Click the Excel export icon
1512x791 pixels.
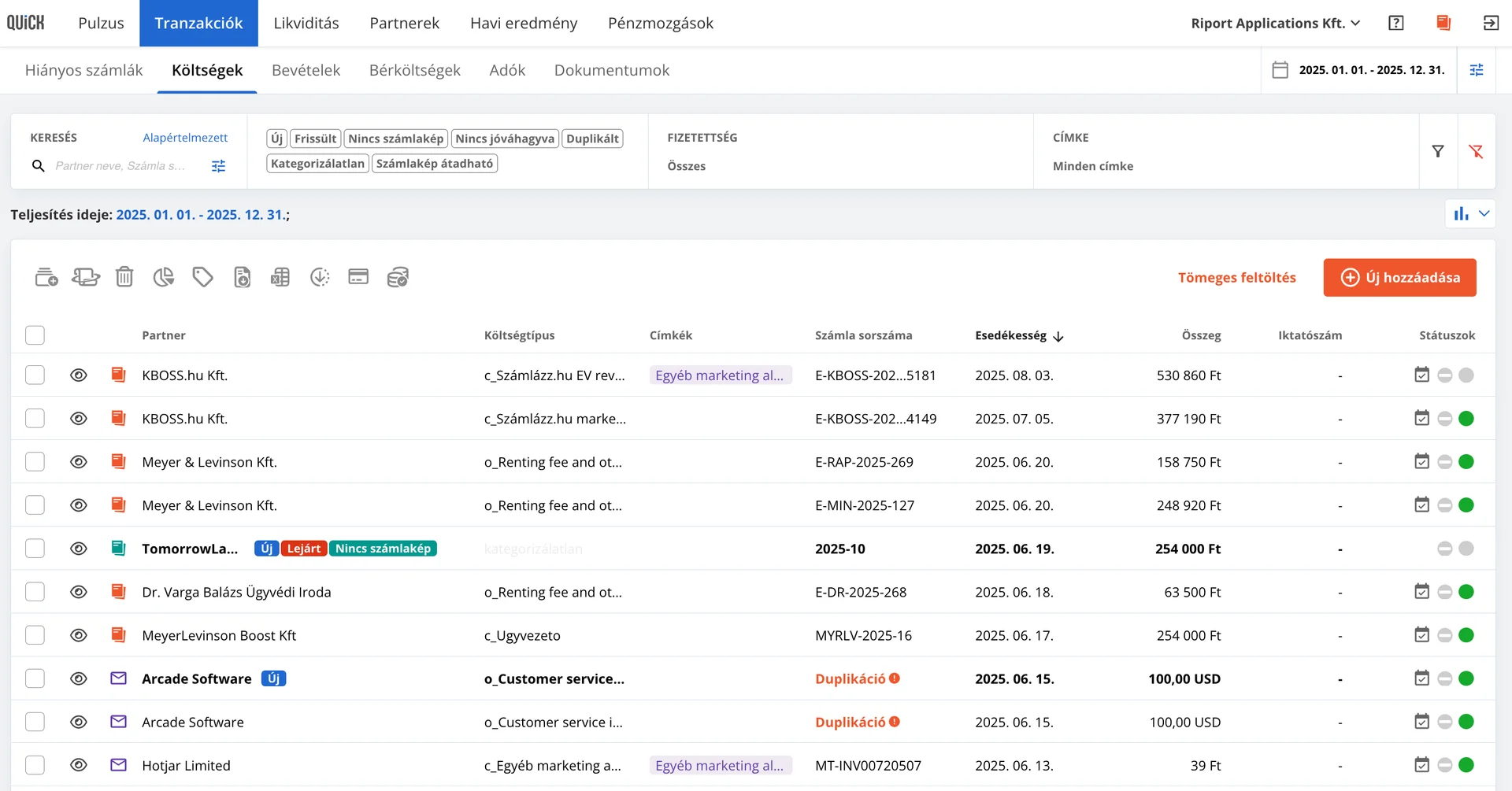pyautogui.click(x=280, y=277)
